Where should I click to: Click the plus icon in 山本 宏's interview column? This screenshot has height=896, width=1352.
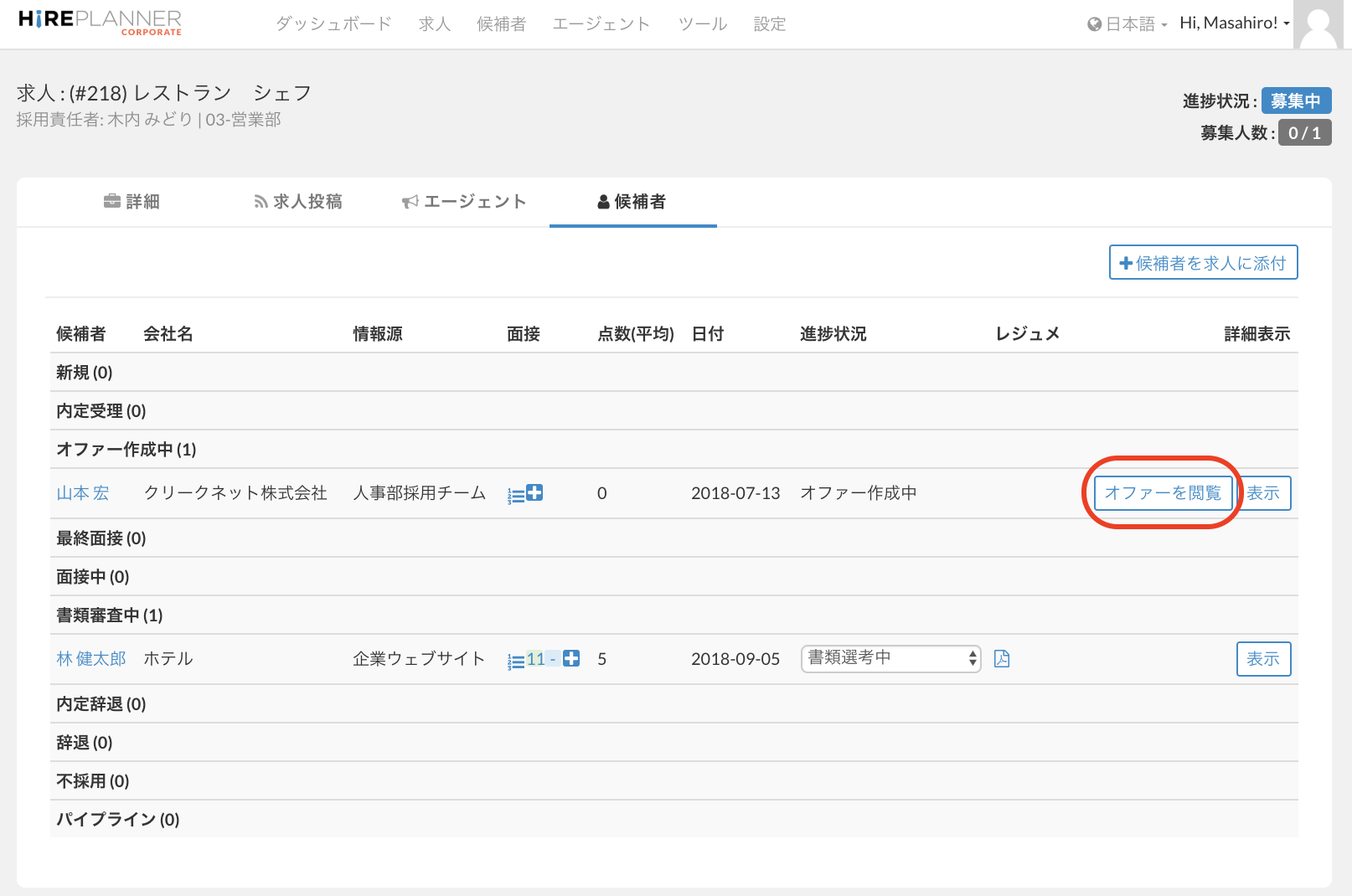click(534, 493)
